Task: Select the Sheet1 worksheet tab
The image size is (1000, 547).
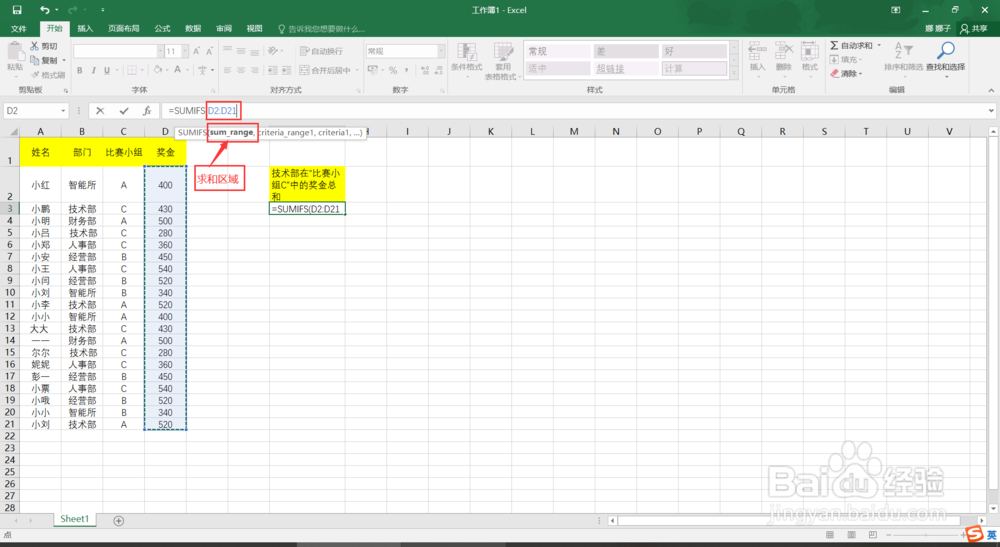Action: pyautogui.click(x=74, y=519)
